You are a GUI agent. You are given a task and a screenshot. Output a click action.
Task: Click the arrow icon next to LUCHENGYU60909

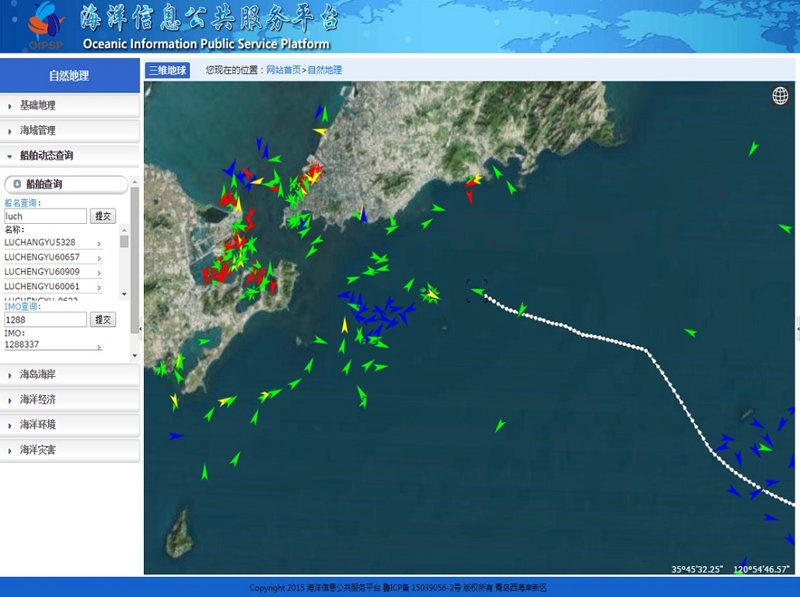click(99, 273)
